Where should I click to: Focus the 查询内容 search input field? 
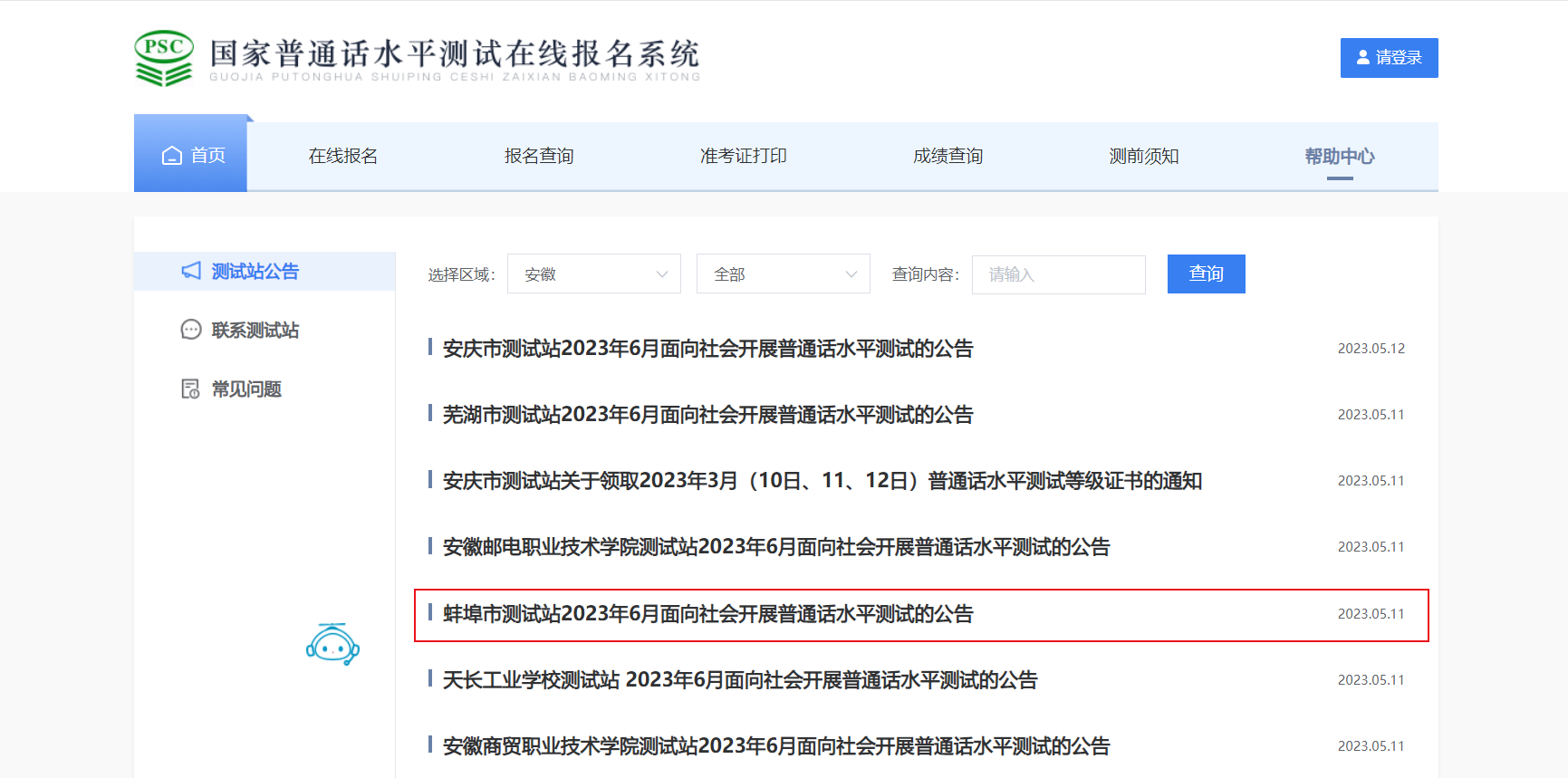(x=1059, y=274)
